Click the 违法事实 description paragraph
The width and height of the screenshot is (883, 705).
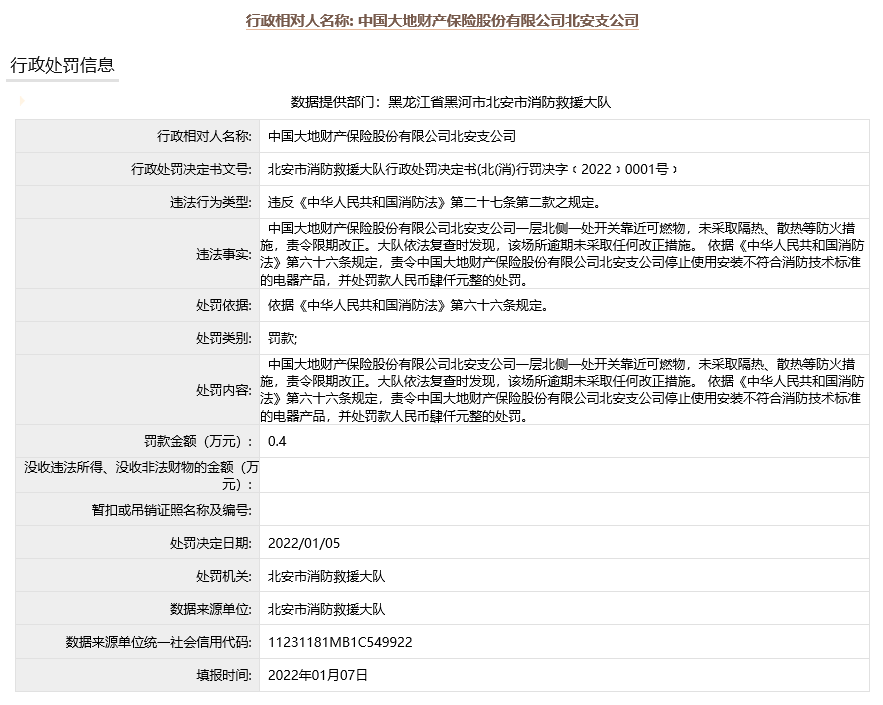(562, 254)
